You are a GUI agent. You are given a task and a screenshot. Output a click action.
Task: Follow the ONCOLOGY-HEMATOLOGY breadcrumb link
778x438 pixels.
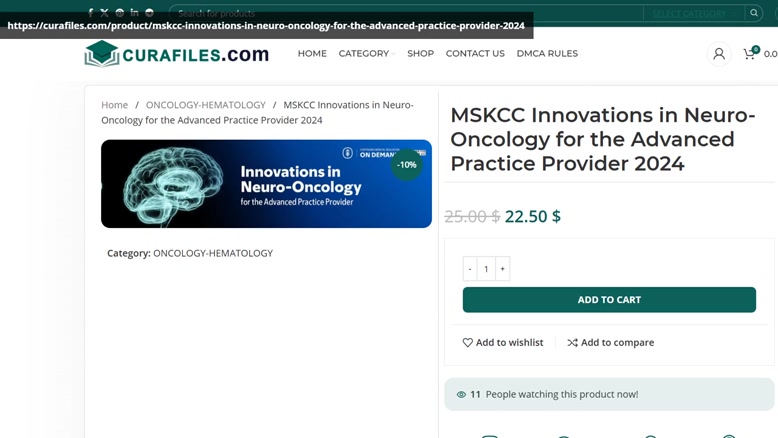coord(205,105)
